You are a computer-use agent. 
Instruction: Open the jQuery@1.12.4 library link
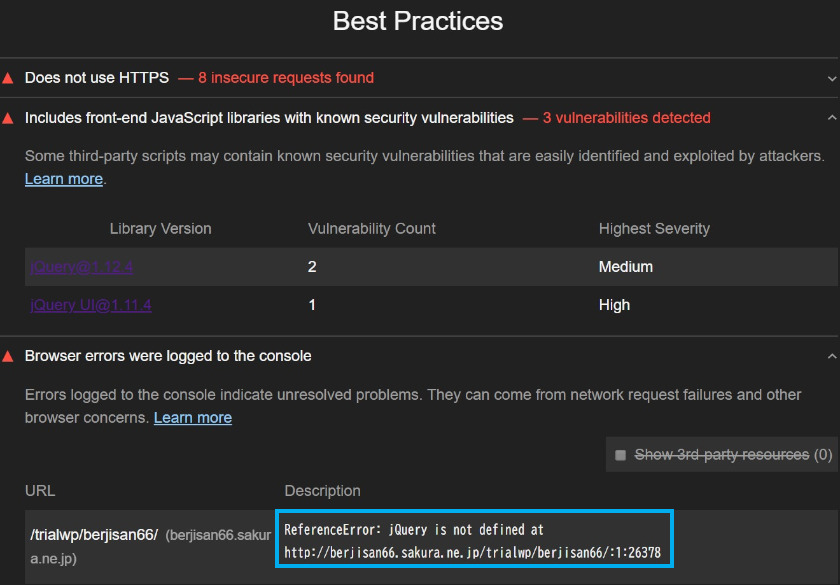pos(81,267)
